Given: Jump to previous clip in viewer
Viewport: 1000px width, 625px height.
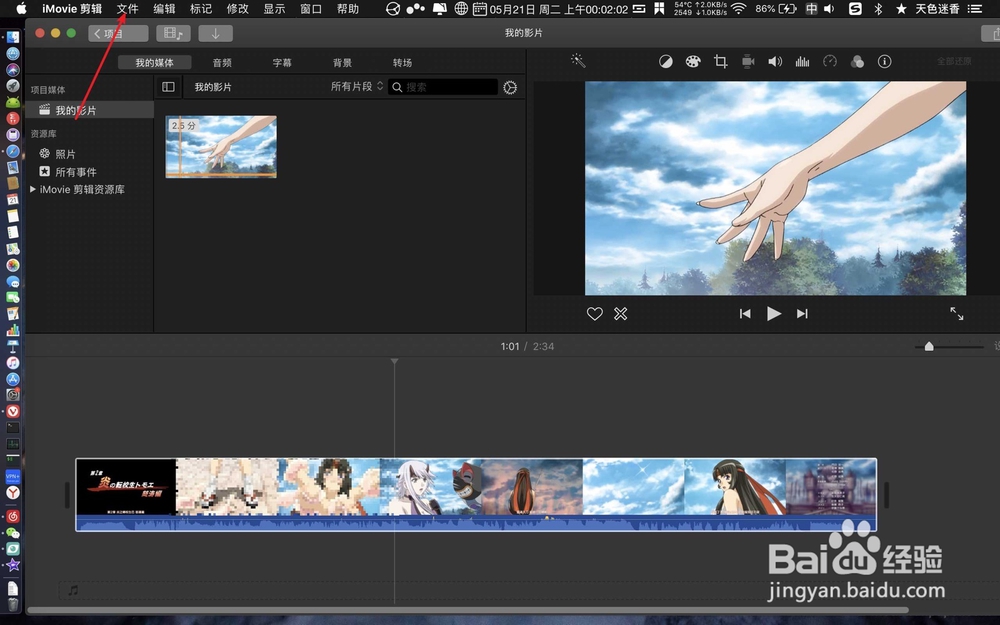Looking at the screenshot, I should pyautogui.click(x=745, y=314).
